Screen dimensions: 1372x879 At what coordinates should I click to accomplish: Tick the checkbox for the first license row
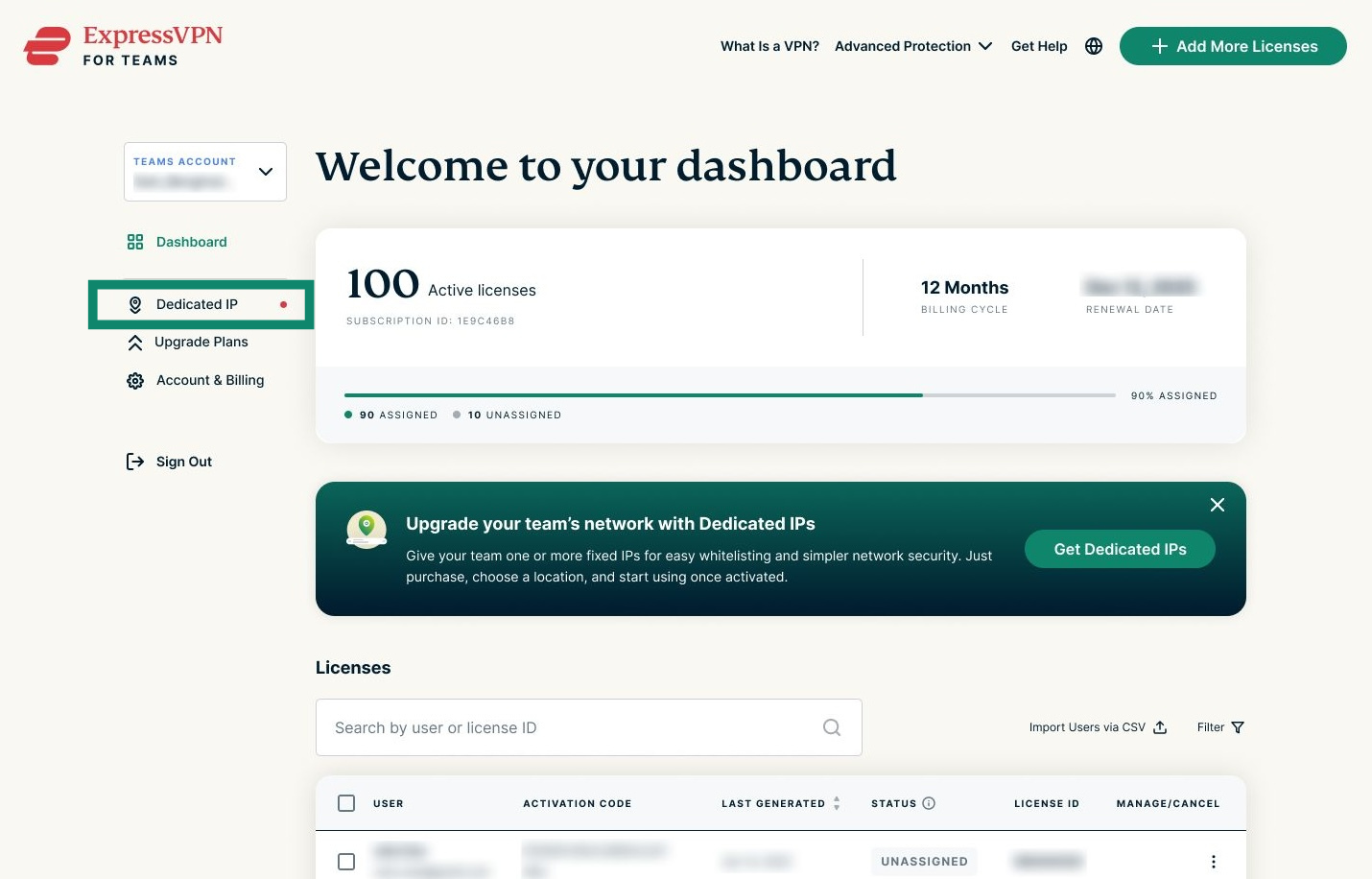[346, 862]
